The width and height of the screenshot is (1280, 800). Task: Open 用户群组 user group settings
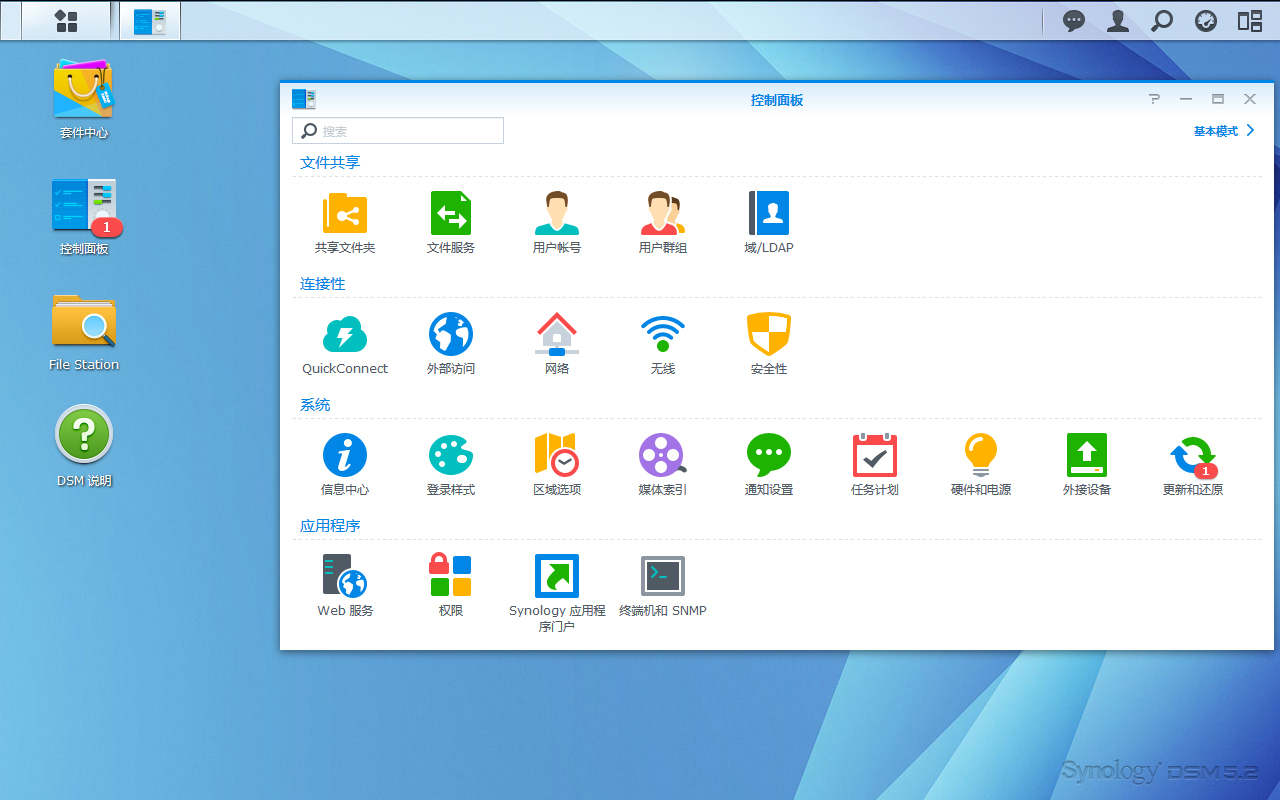tap(663, 213)
